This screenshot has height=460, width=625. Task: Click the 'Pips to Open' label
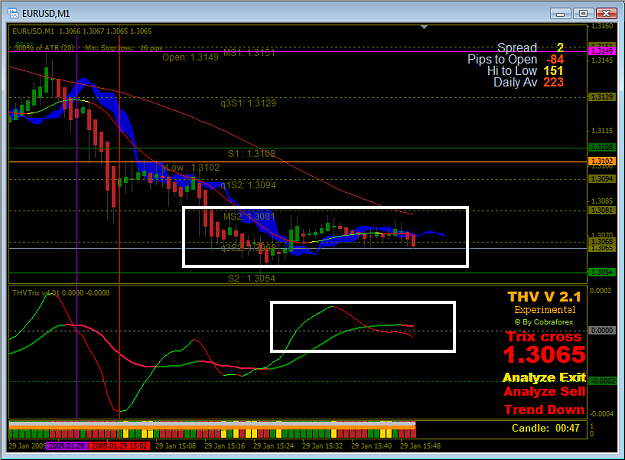click(x=502, y=59)
